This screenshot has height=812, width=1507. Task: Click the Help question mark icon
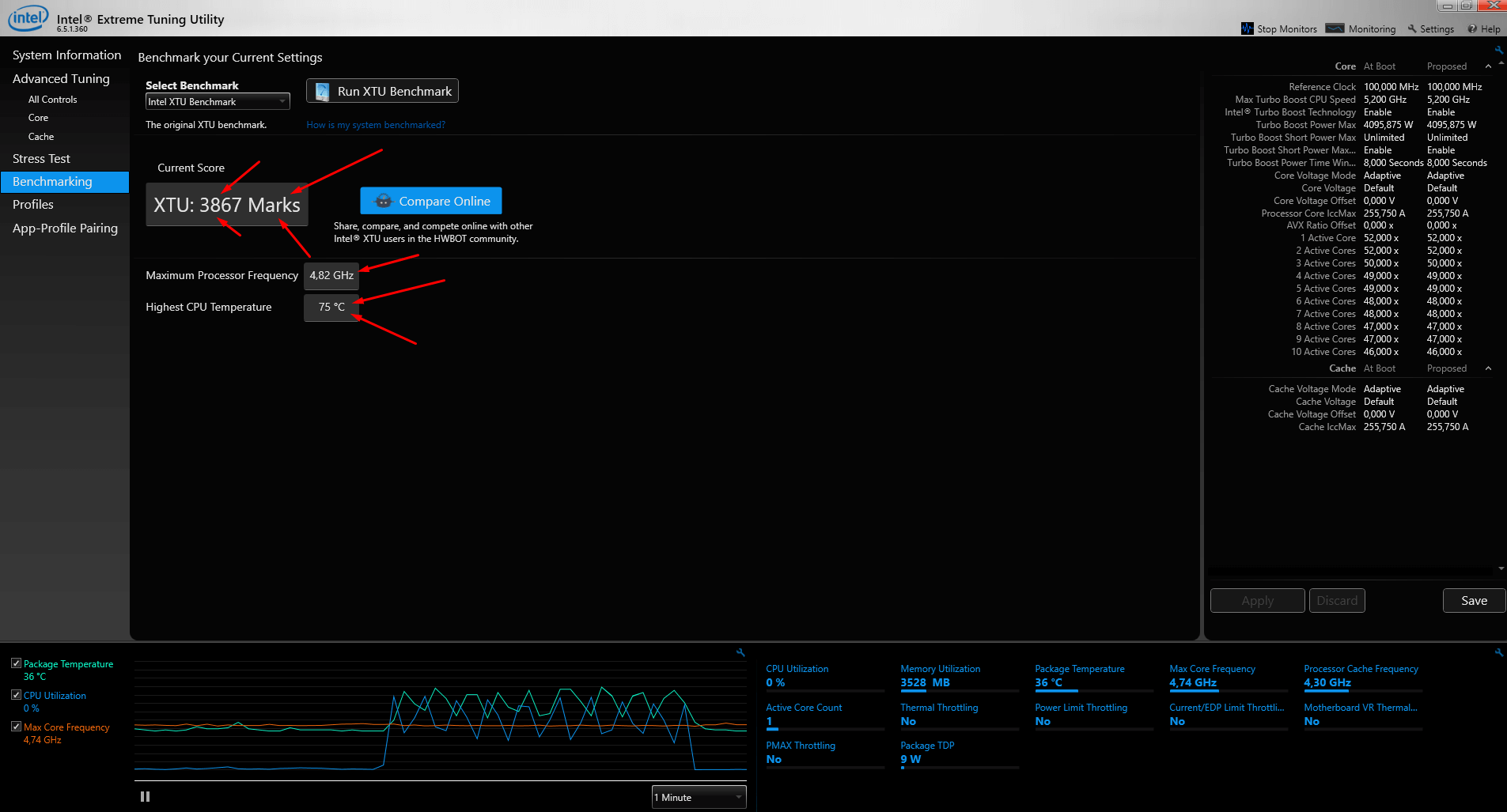point(1472,29)
